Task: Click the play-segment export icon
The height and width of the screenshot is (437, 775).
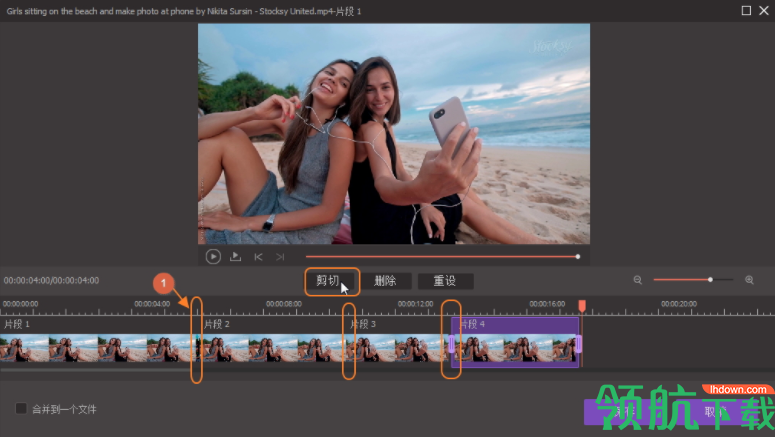Action: (x=235, y=257)
